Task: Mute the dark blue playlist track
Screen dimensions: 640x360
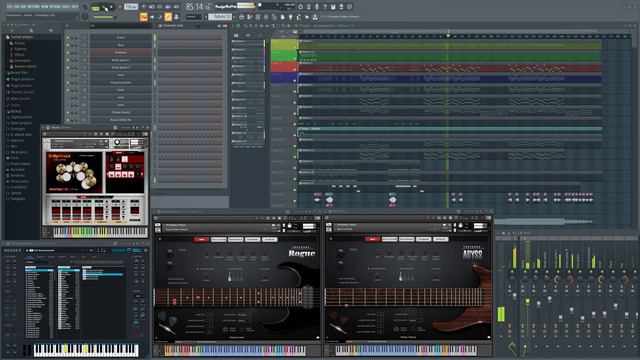Action: (x=295, y=81)
